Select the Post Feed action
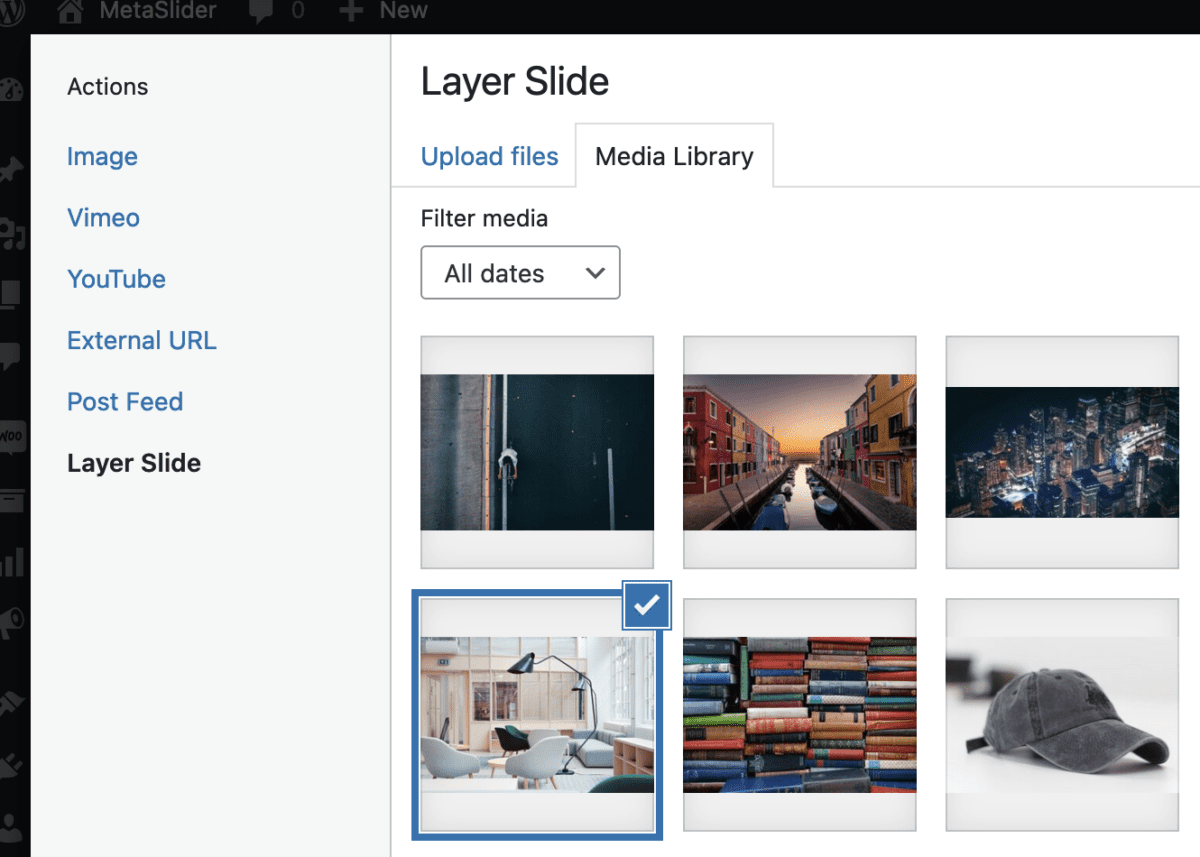Viewport: 1200px width, 857px height. click(x=125, y=401)
